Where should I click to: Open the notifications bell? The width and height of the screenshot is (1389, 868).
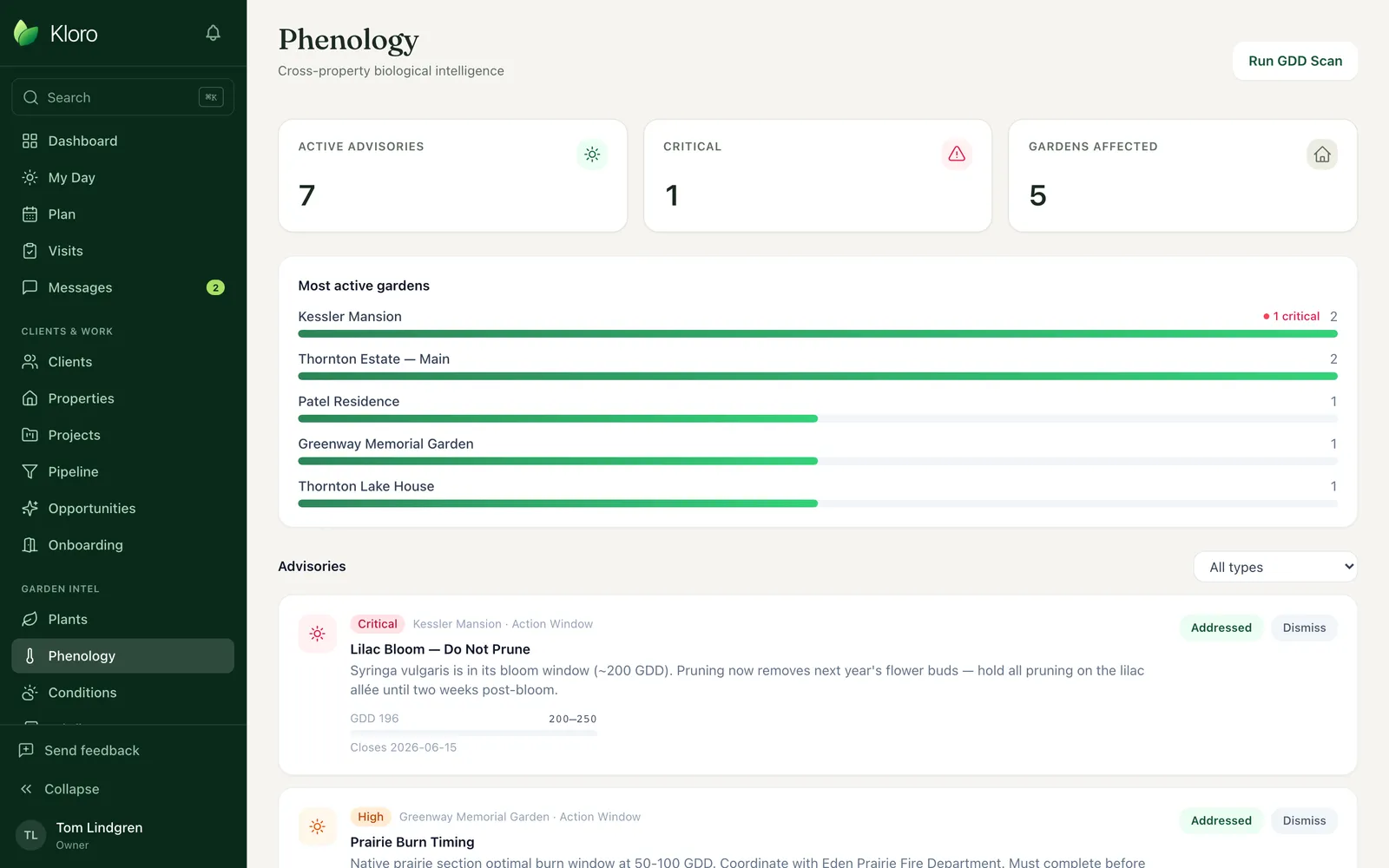coord(213,33)
